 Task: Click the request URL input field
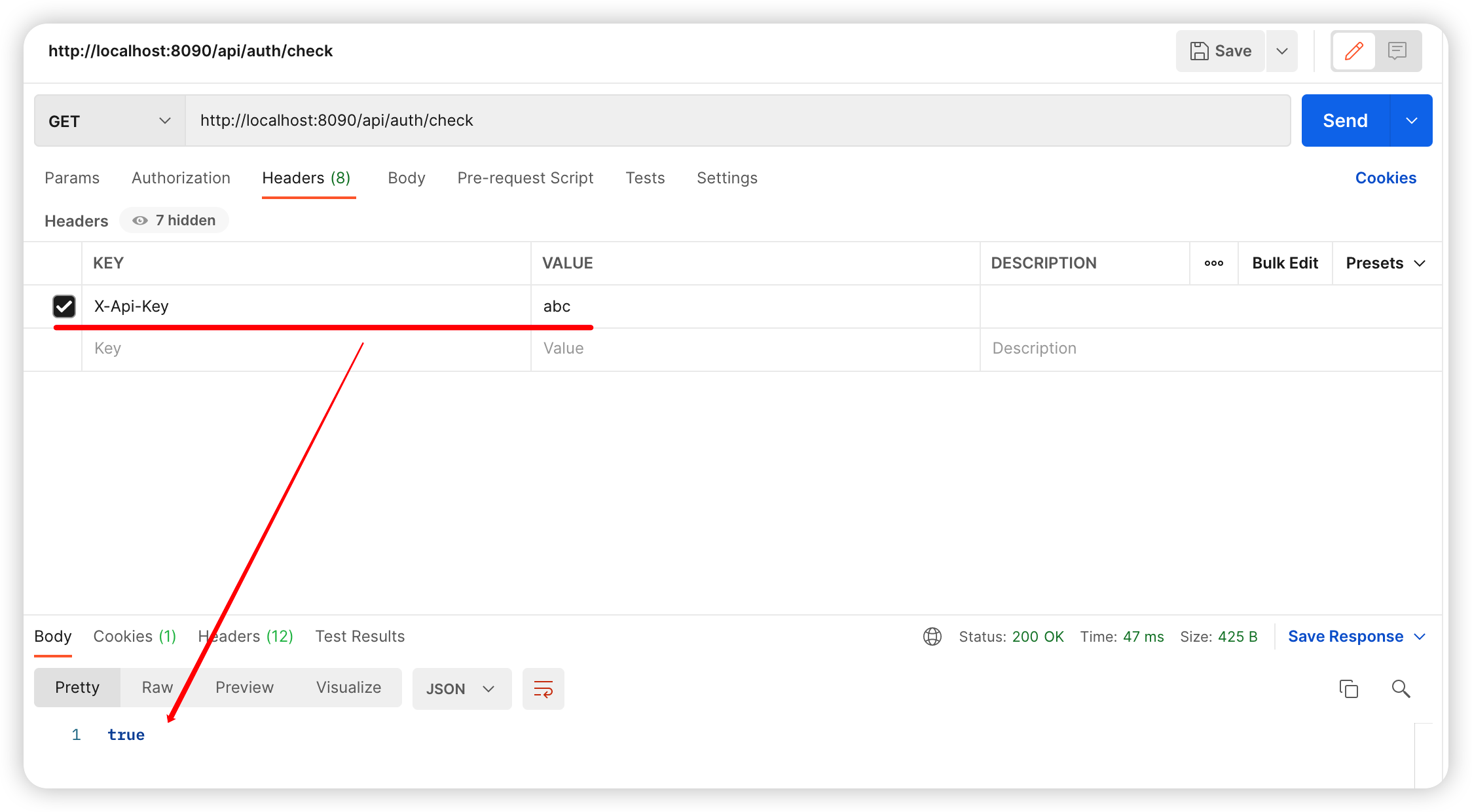[x=737, y=120]
